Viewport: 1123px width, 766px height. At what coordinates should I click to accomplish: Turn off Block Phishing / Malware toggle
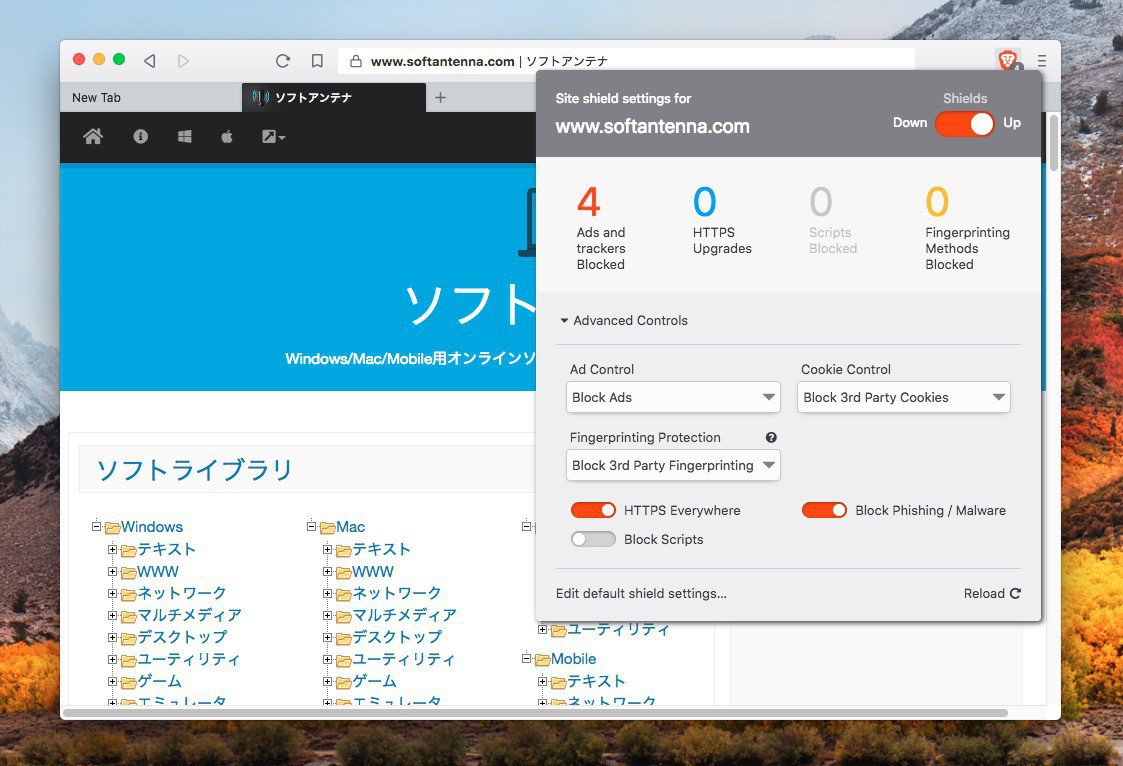point(824,510)
